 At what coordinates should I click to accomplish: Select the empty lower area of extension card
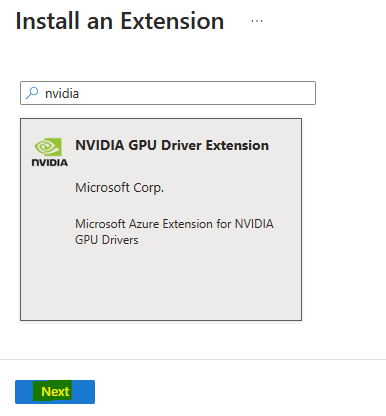(x=161, y=285)
